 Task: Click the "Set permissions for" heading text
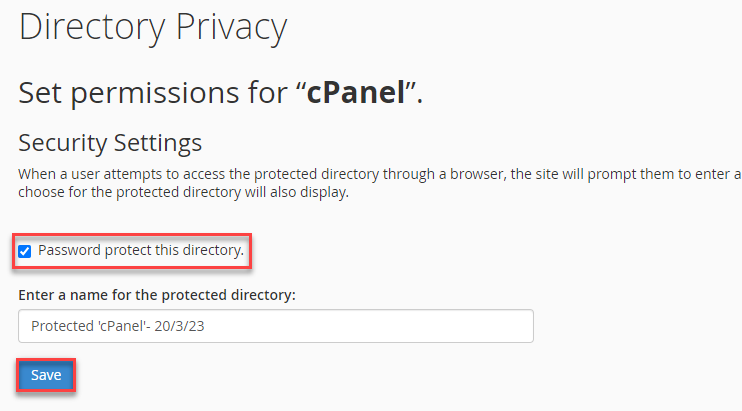(x=150, y=93)
